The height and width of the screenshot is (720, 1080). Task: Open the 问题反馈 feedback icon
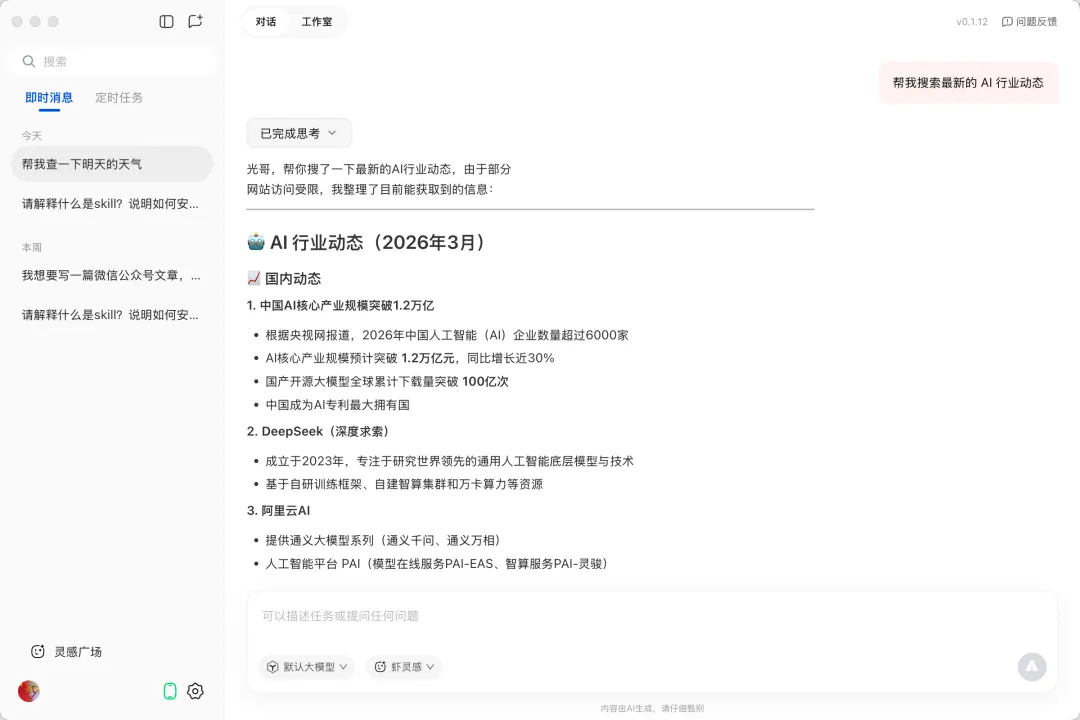pyautogui.click(x=1007, y=22)
